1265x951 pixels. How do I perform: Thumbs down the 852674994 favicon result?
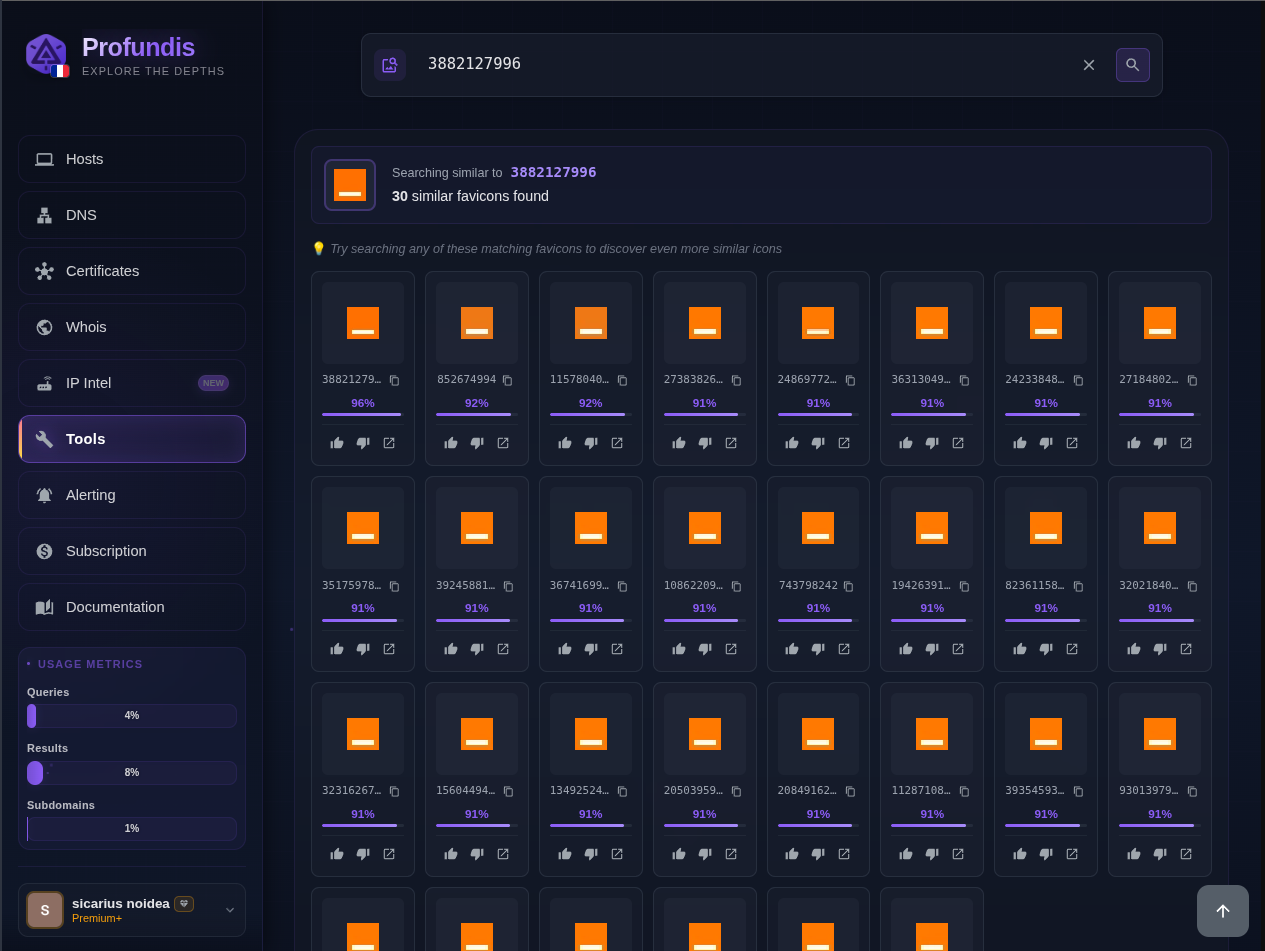477,443
